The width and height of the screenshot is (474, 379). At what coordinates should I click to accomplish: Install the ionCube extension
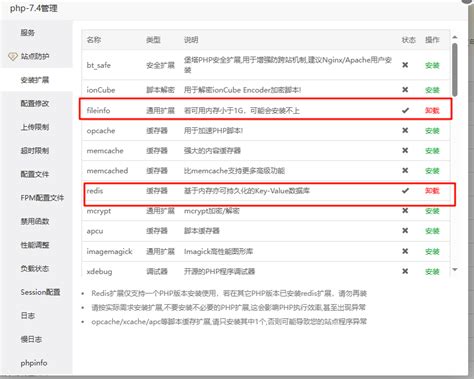point(432,90)
